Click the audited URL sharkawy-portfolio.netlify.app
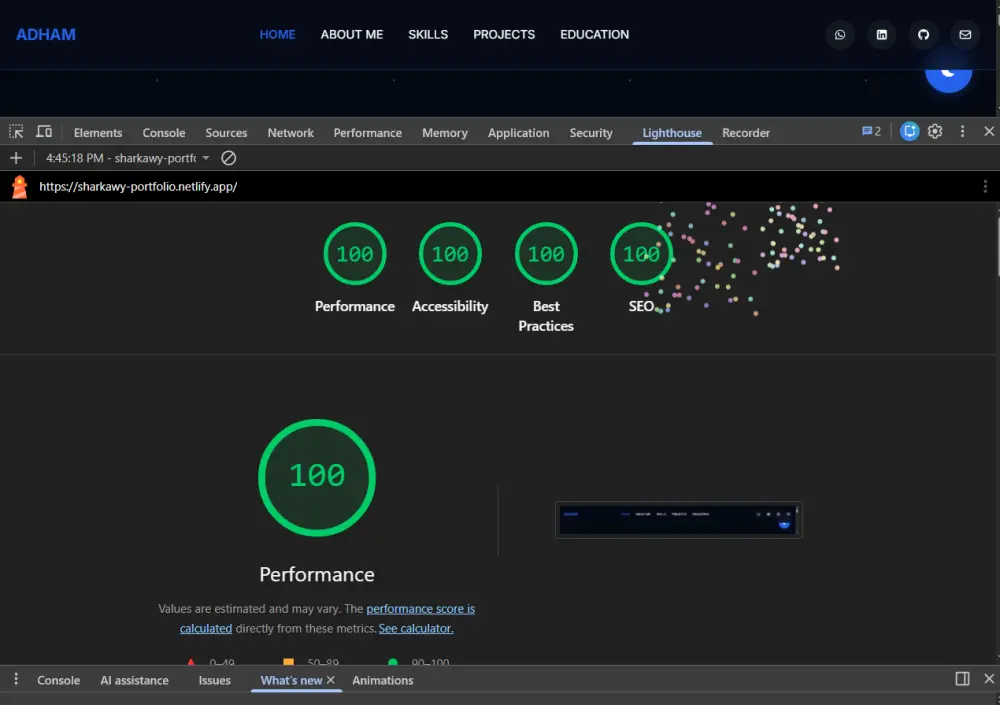This screenshot has width=1000, height=705. click(138, 186)
